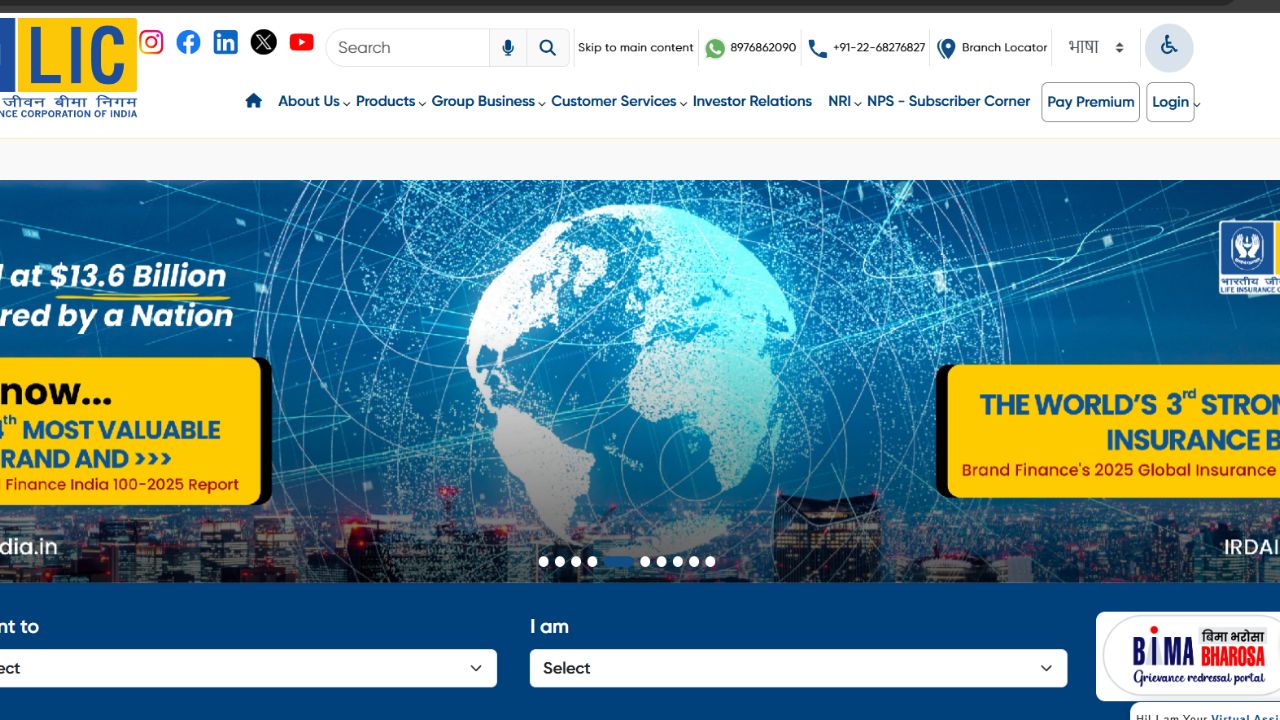Visit LIC's LinkedIn profile icon
Image resolution: width=1280 pixels, height=720 pixels.
pos(226,42)
